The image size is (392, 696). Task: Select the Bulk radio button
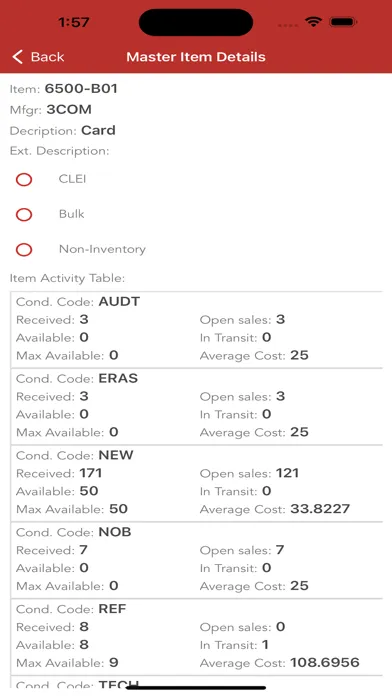pos(24,214)
